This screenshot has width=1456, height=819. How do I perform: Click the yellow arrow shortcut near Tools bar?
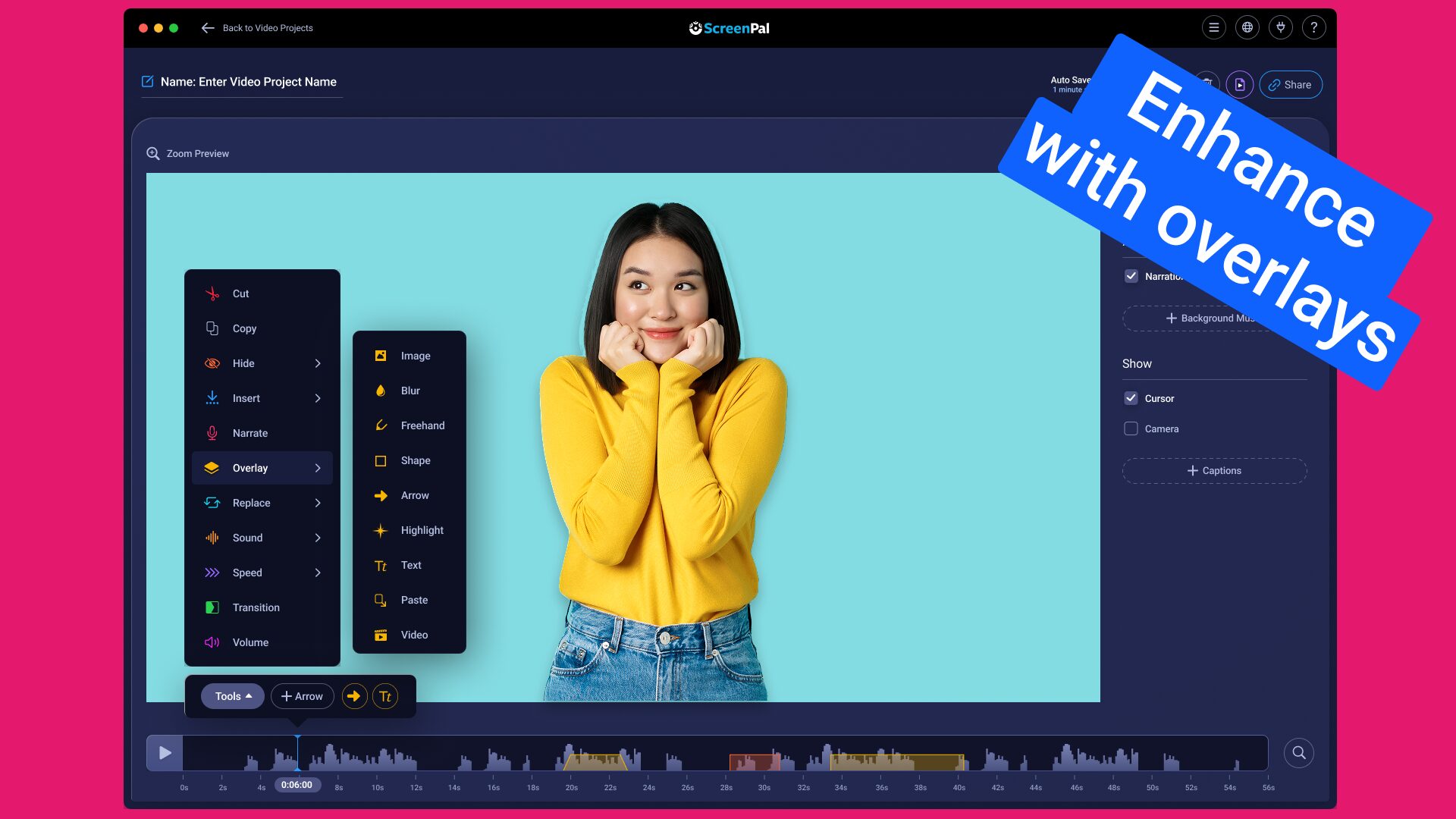pos(354,695)
